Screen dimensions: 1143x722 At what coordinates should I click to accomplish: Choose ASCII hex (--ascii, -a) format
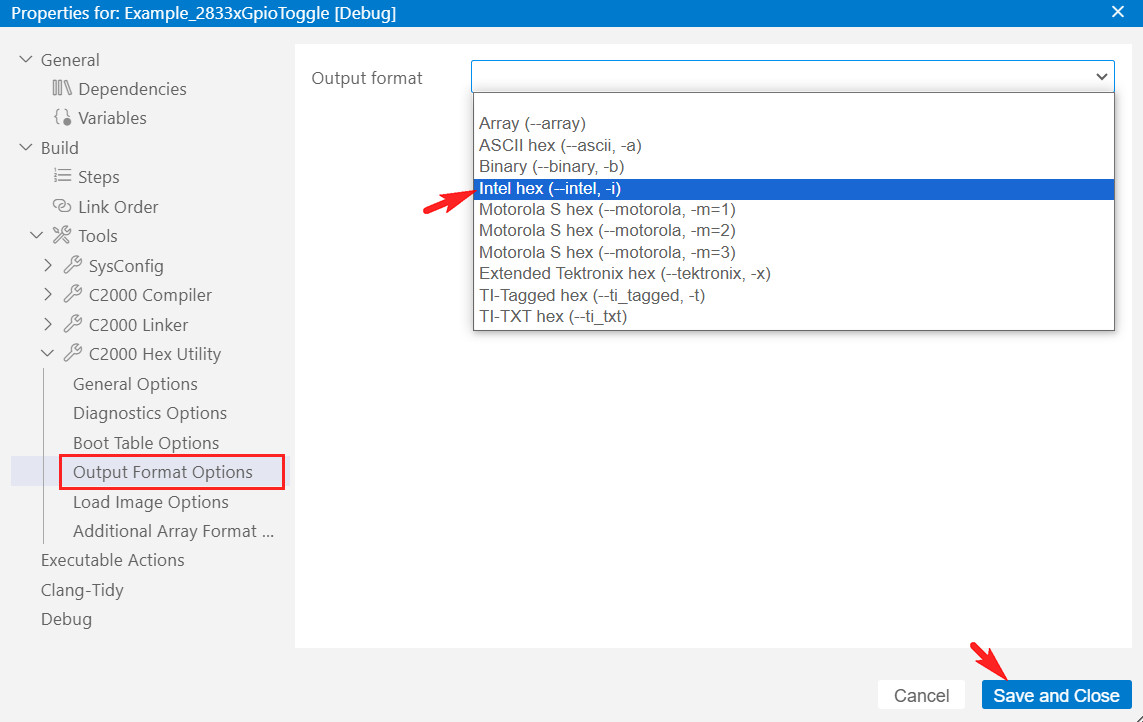coord(794,145)
